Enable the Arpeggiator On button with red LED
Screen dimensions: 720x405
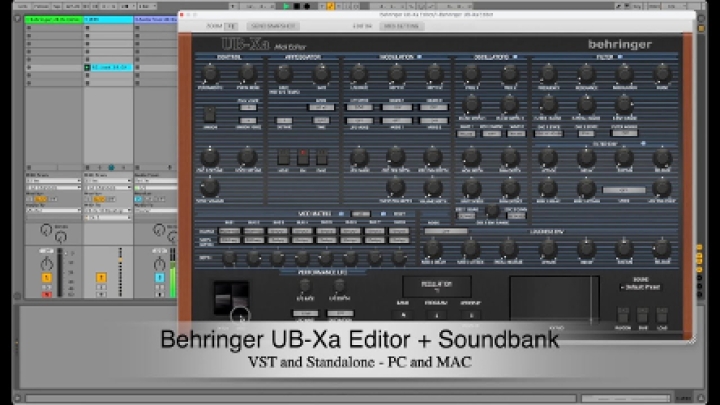click(303, 157)
